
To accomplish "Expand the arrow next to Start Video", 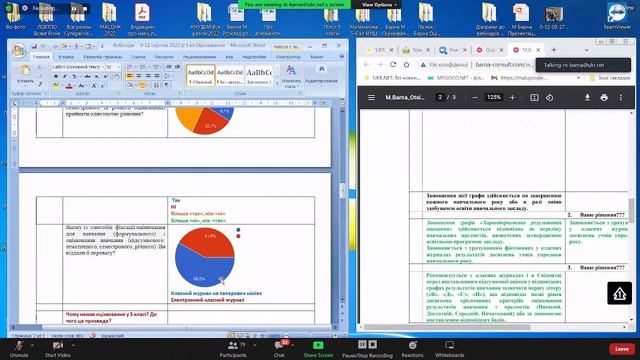I will pyautogui.click(x=73, y=345).
